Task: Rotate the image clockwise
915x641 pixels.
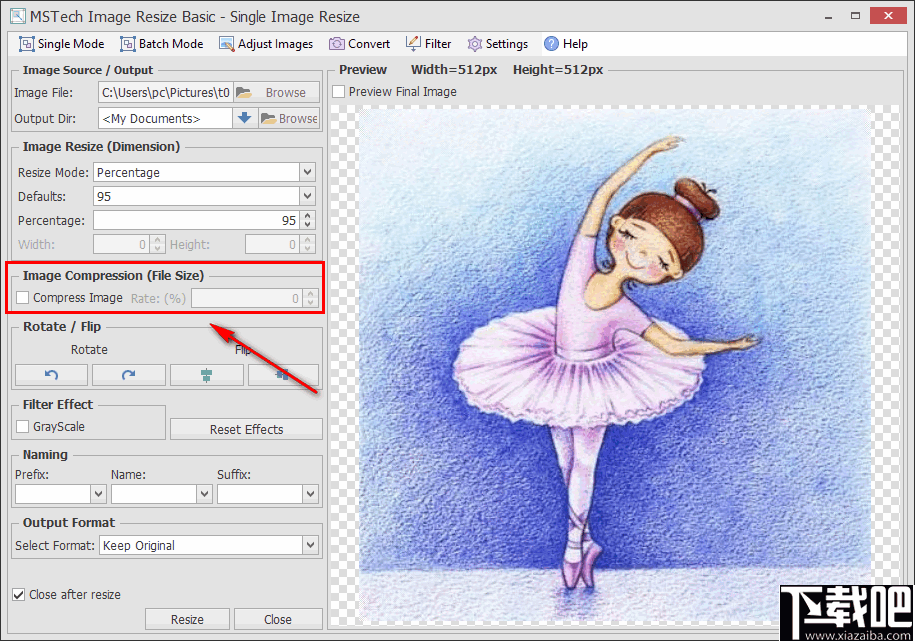Action: click(128, 374)
